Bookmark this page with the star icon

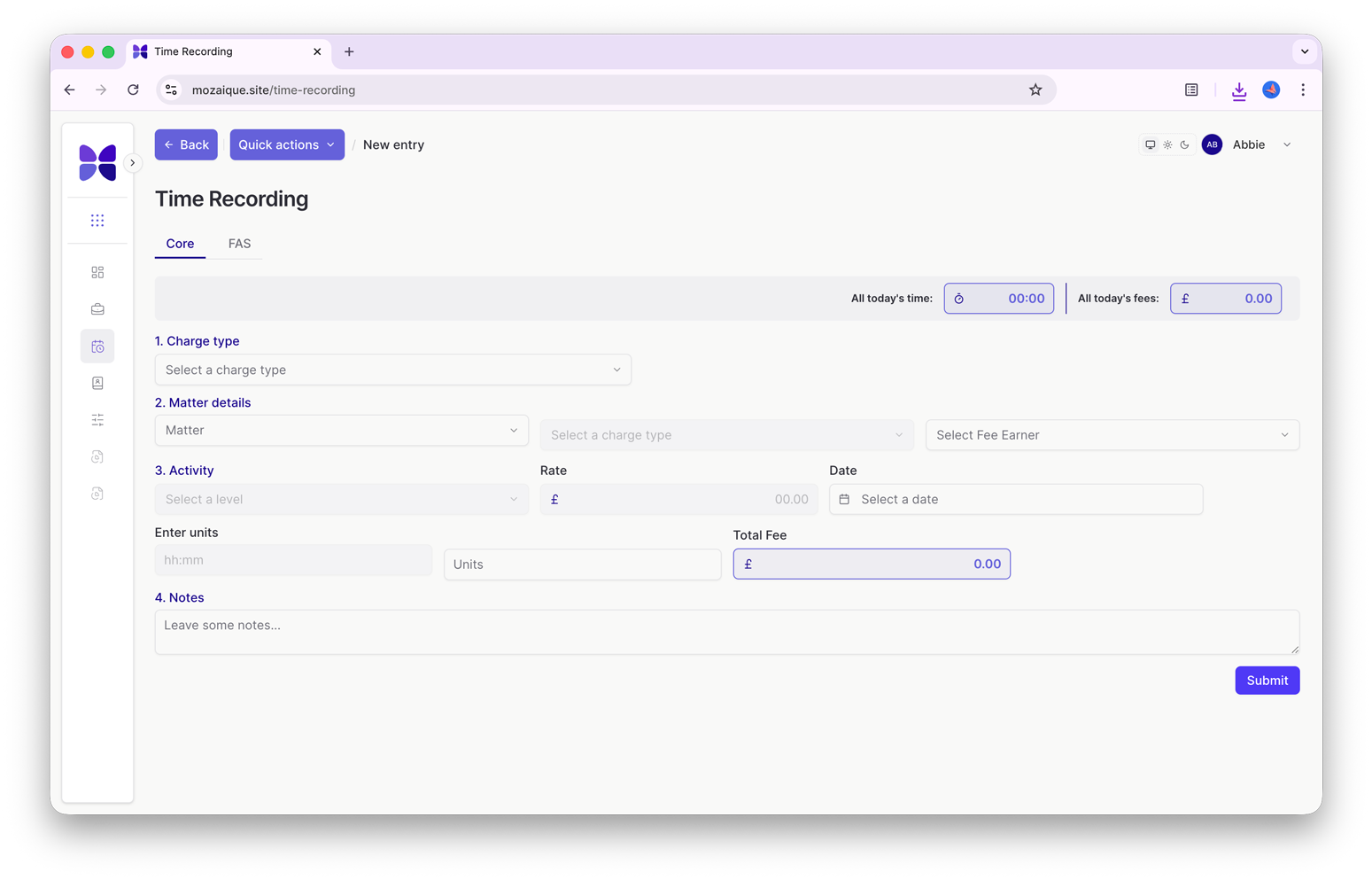[1035, 90]
